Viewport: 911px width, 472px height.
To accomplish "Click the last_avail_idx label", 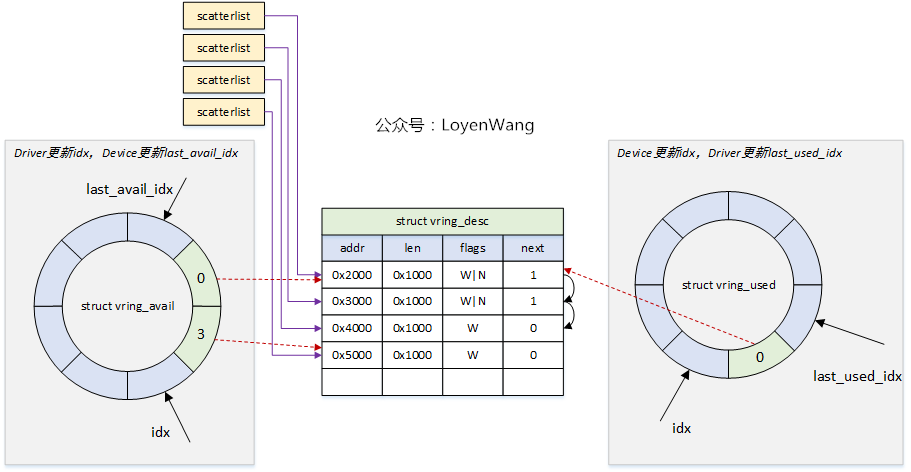I will click(133, 190).
